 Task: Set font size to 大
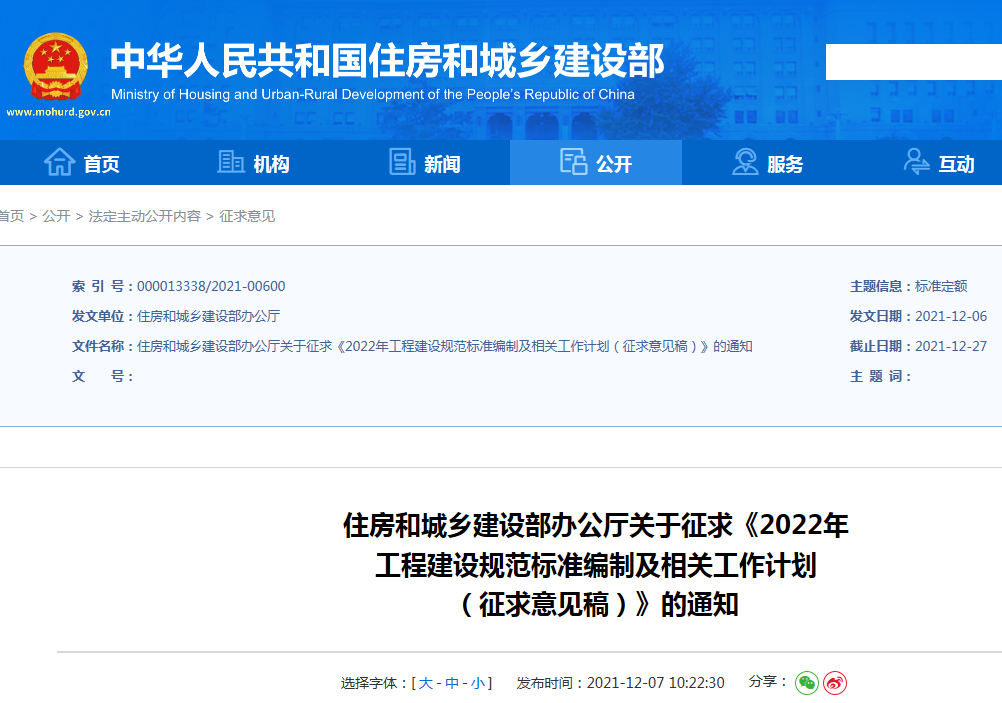coord(426,683)
